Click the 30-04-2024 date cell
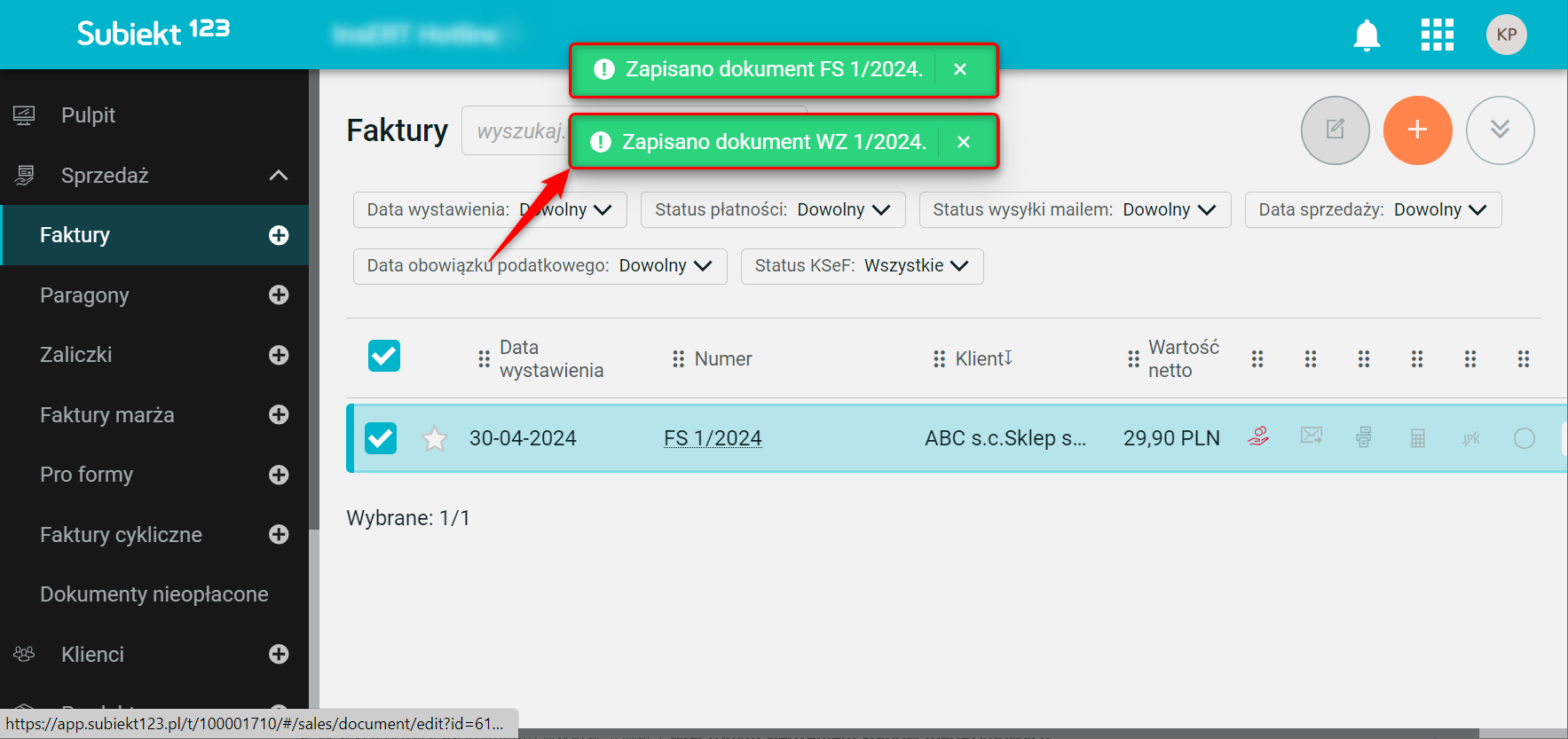Image resolution: width=1568 pixels, height=739 pixels. pyautogui.click(x=523, y=438)
